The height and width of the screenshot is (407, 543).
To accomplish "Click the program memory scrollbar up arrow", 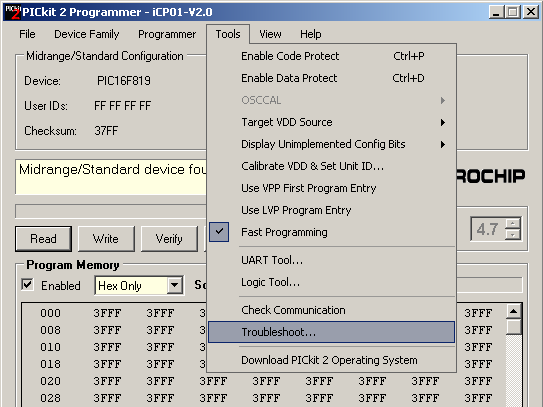I will [x=513, y=311].
